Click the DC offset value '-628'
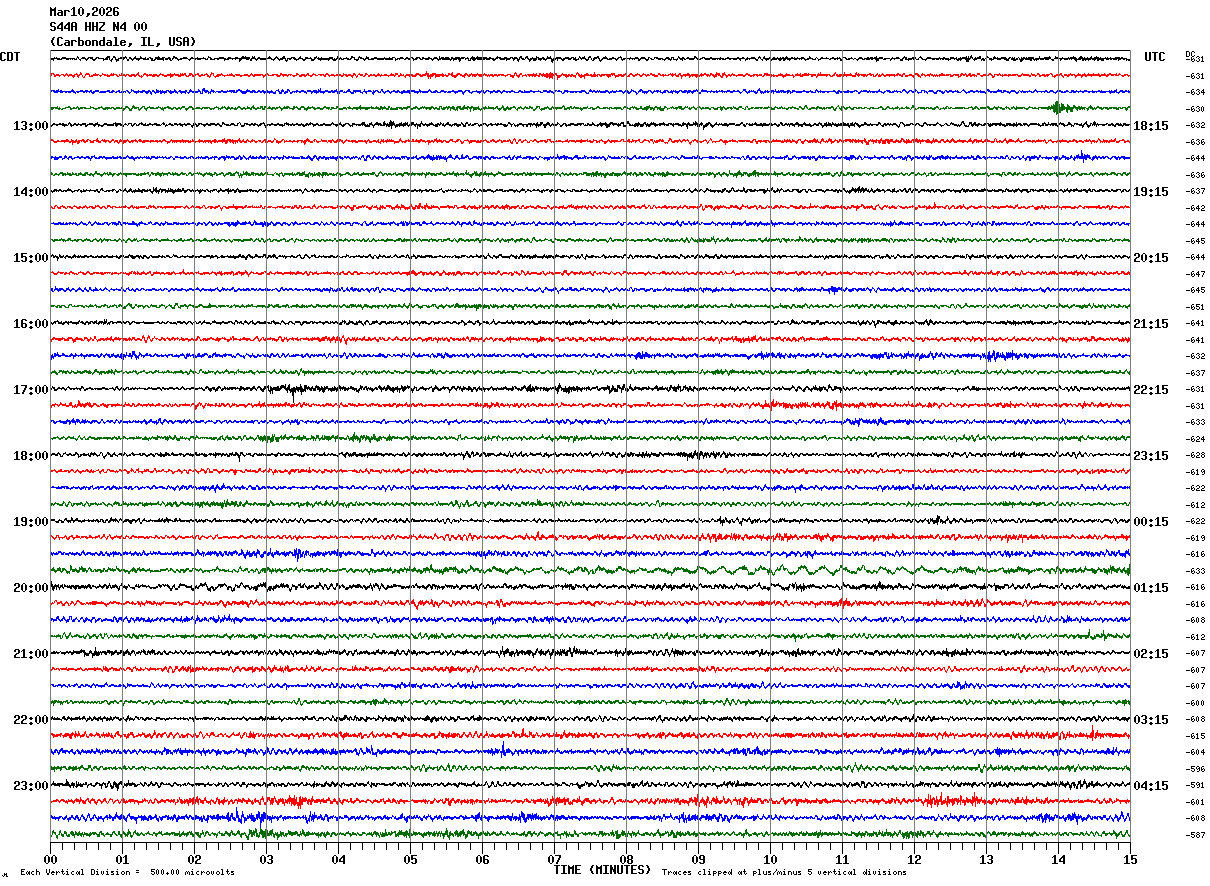This screenshot has width=1210, height=886. [x=1195, y=455]
